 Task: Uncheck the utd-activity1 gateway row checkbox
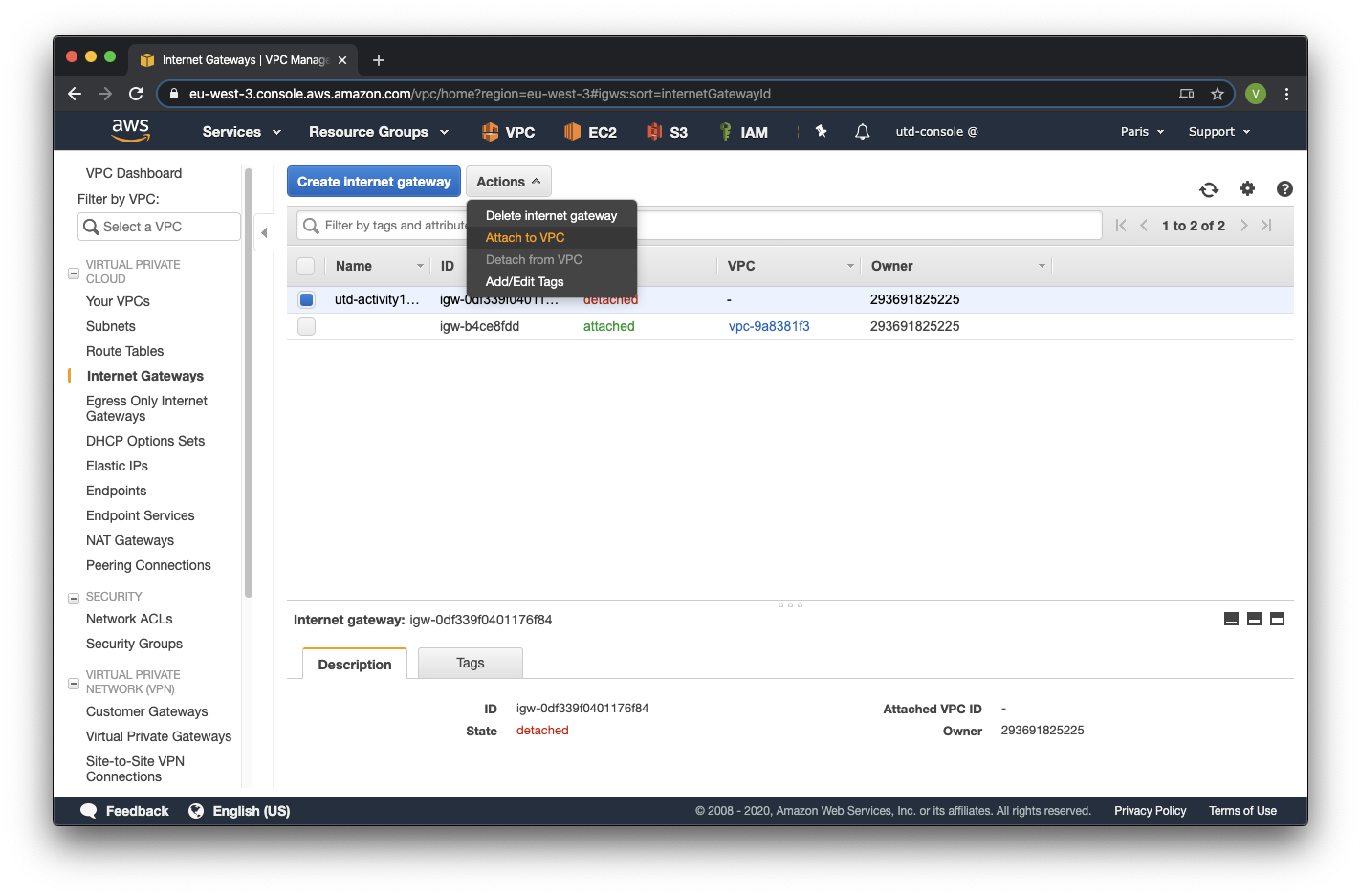(306, 299)
